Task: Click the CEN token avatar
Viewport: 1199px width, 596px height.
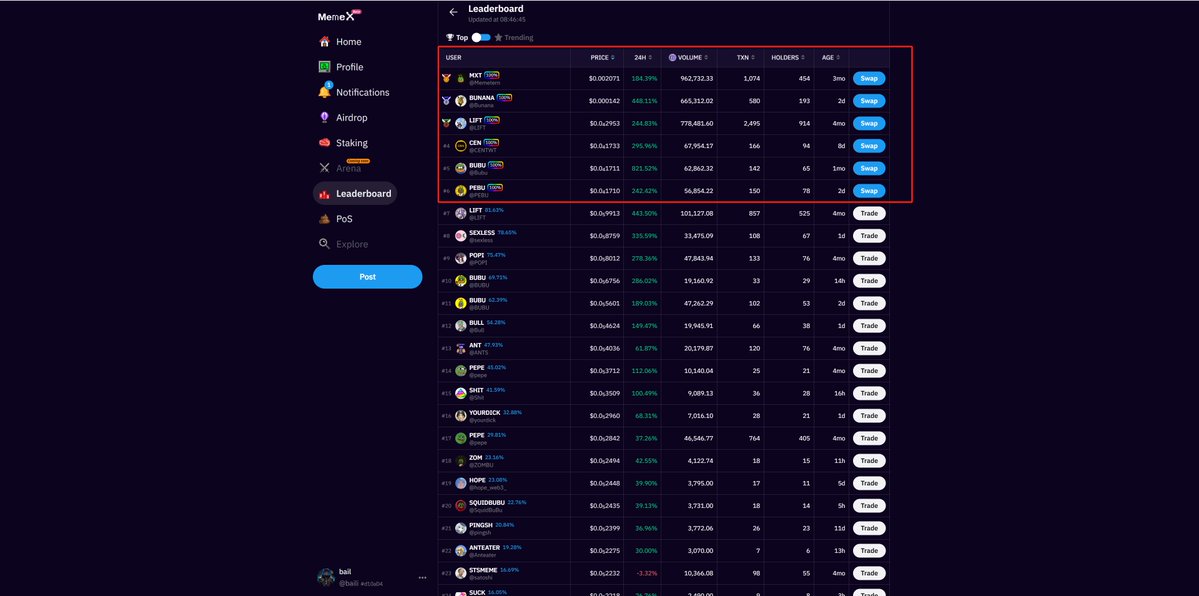Action: 460,145
